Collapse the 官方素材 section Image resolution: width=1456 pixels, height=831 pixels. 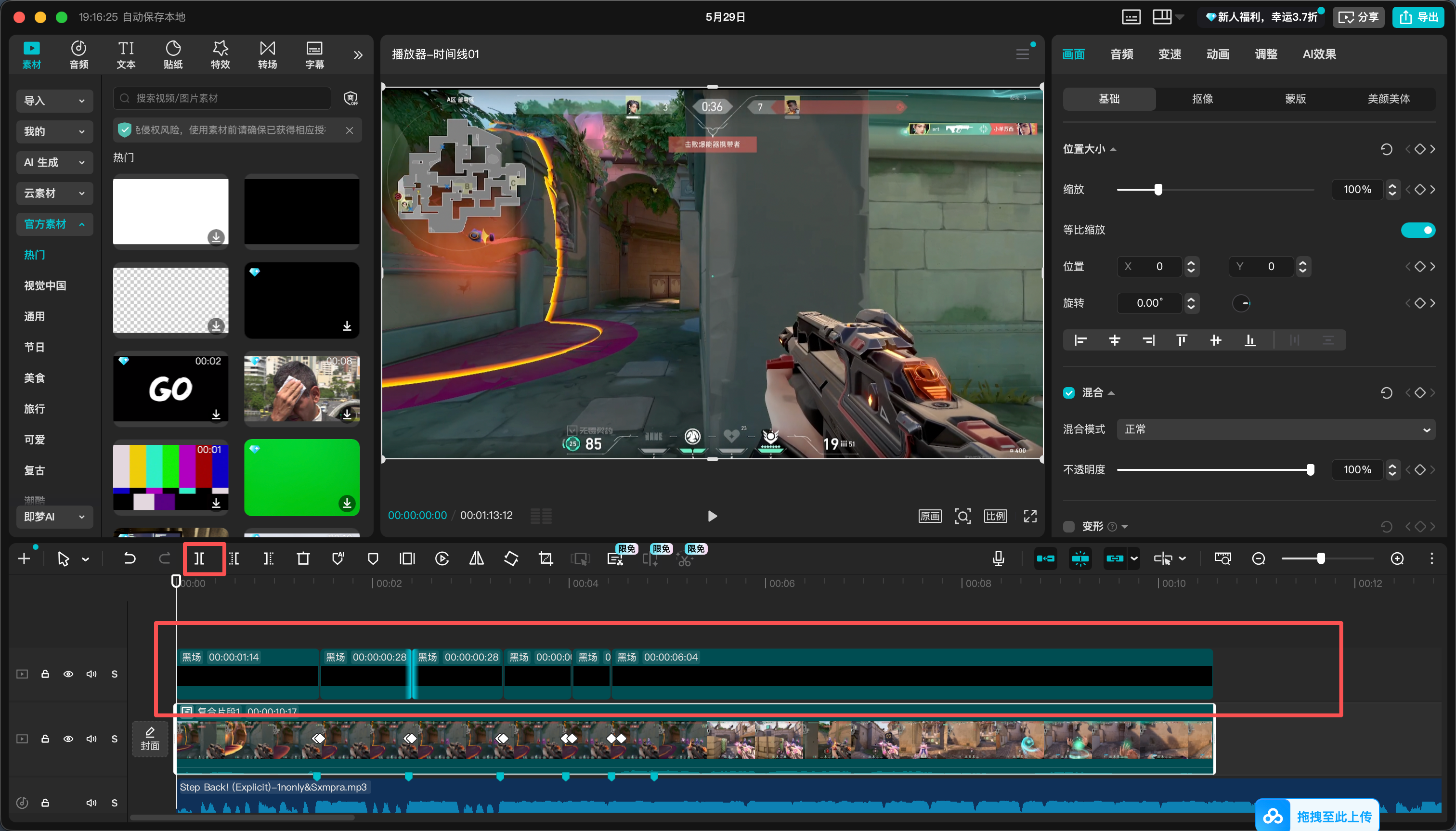click(x=55, y=224)
